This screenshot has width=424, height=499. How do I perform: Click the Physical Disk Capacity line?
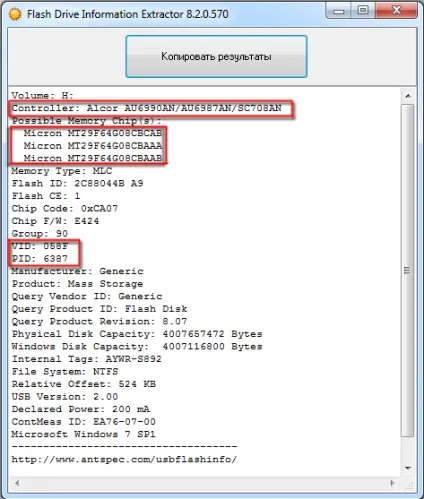tap(137, 334)
